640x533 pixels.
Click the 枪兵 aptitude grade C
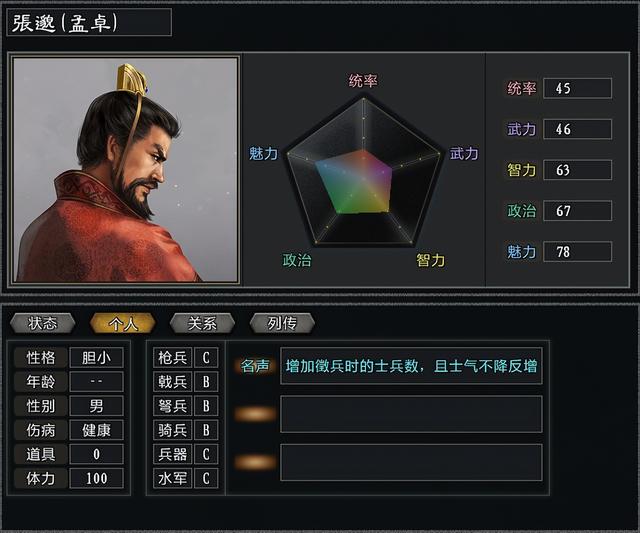(206, 358)
